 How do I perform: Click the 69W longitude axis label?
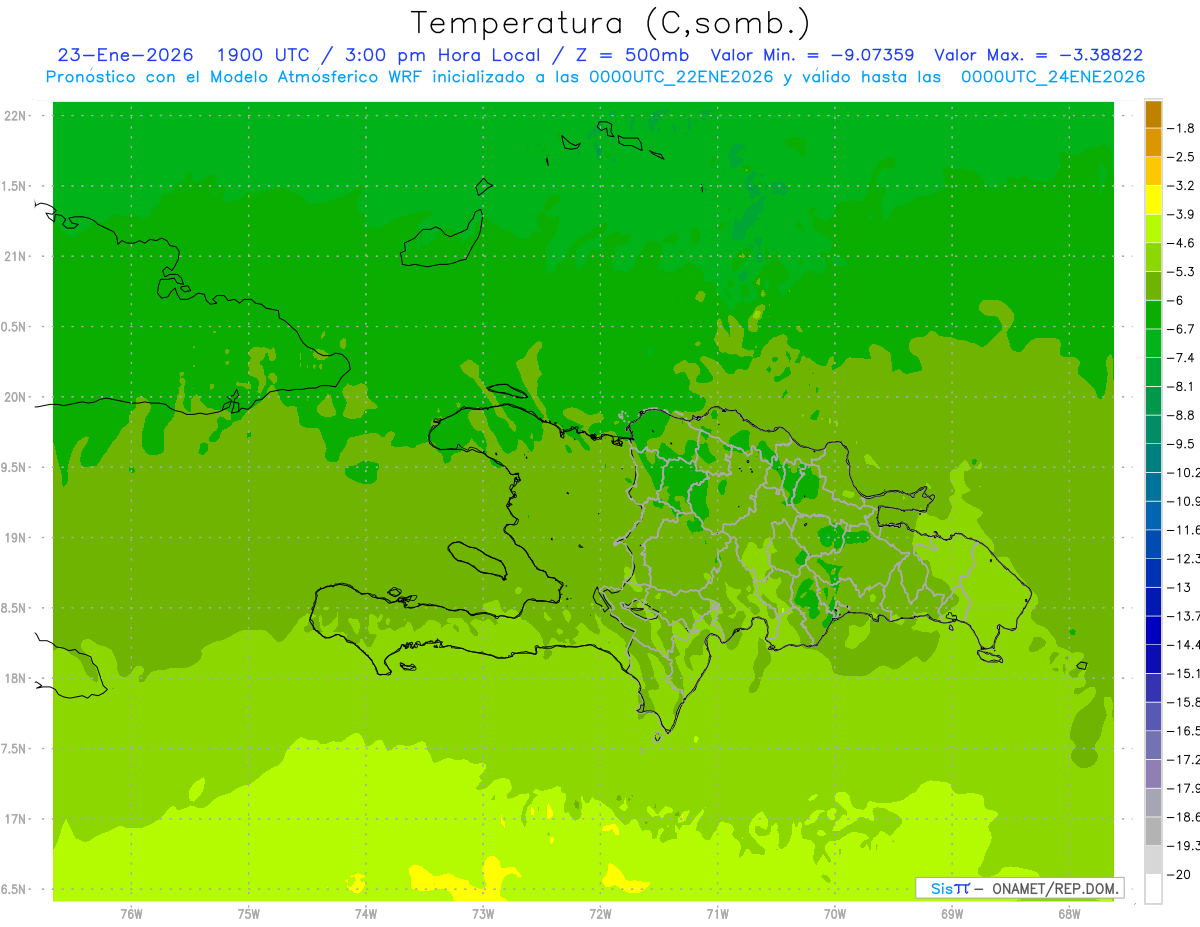click(952, 914)
